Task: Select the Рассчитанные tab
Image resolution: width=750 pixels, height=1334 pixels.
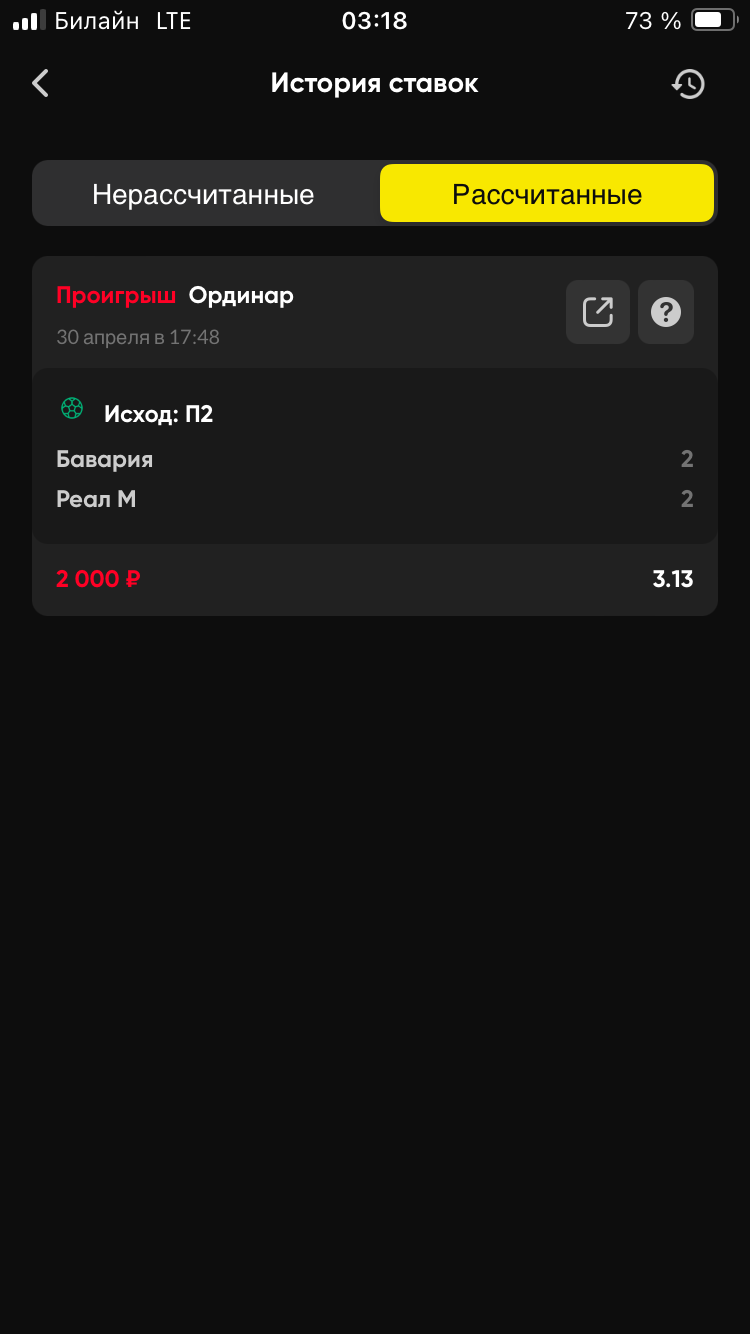Action: tap(547, 194)
